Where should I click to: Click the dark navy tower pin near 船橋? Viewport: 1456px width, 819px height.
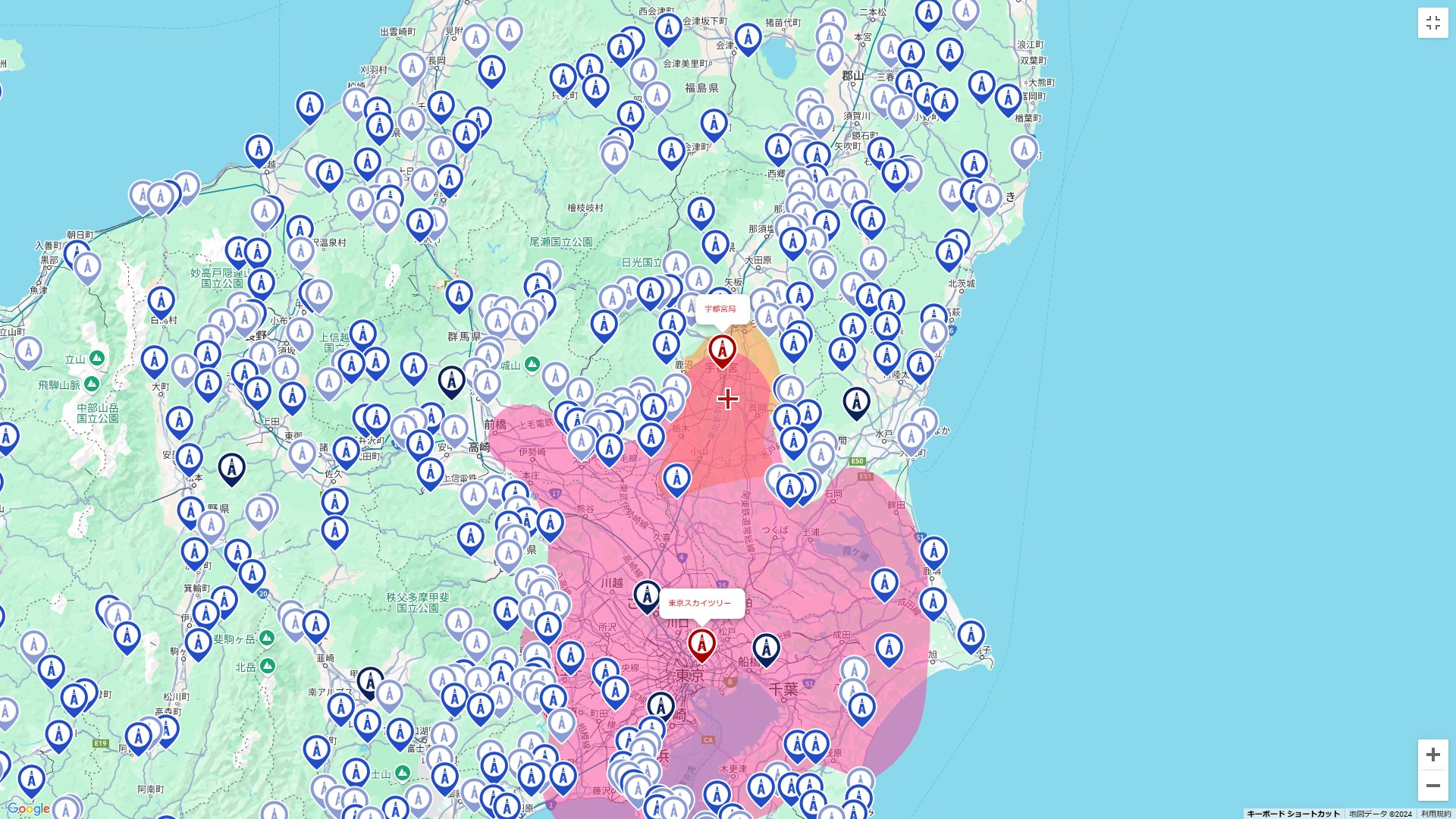(x=768, y=645)
